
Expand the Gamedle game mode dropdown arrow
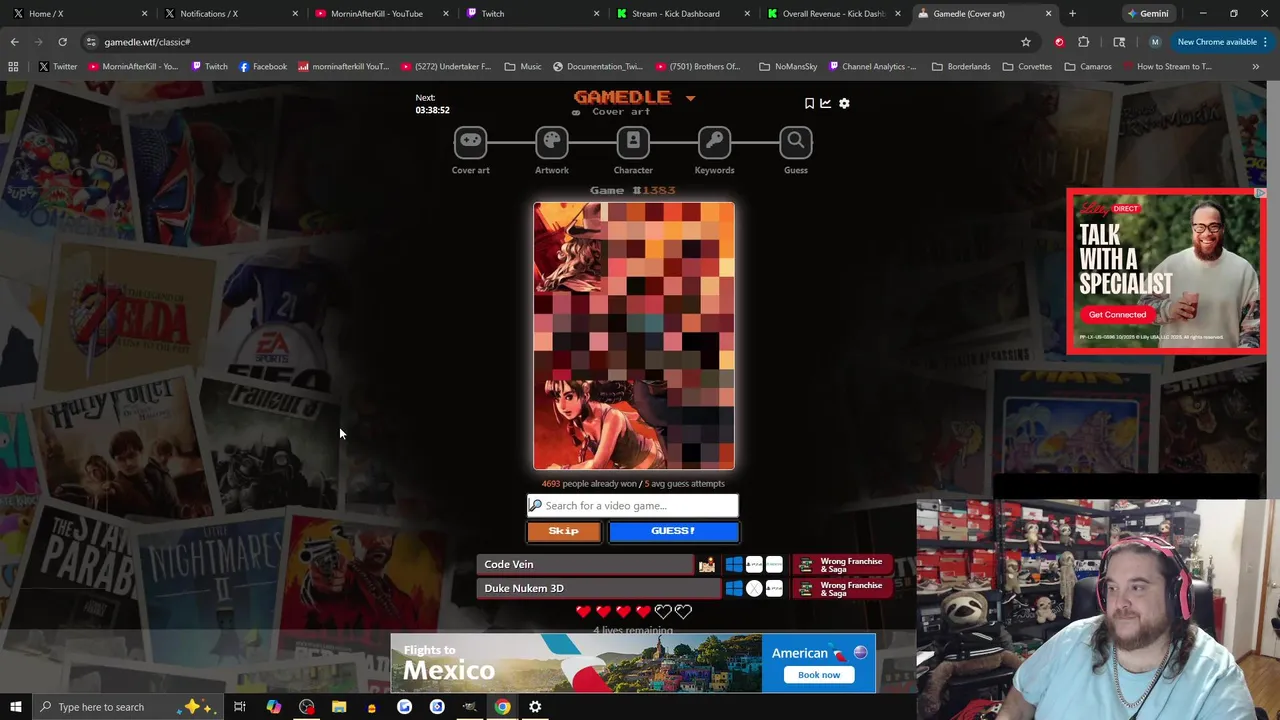pos(690,98)
